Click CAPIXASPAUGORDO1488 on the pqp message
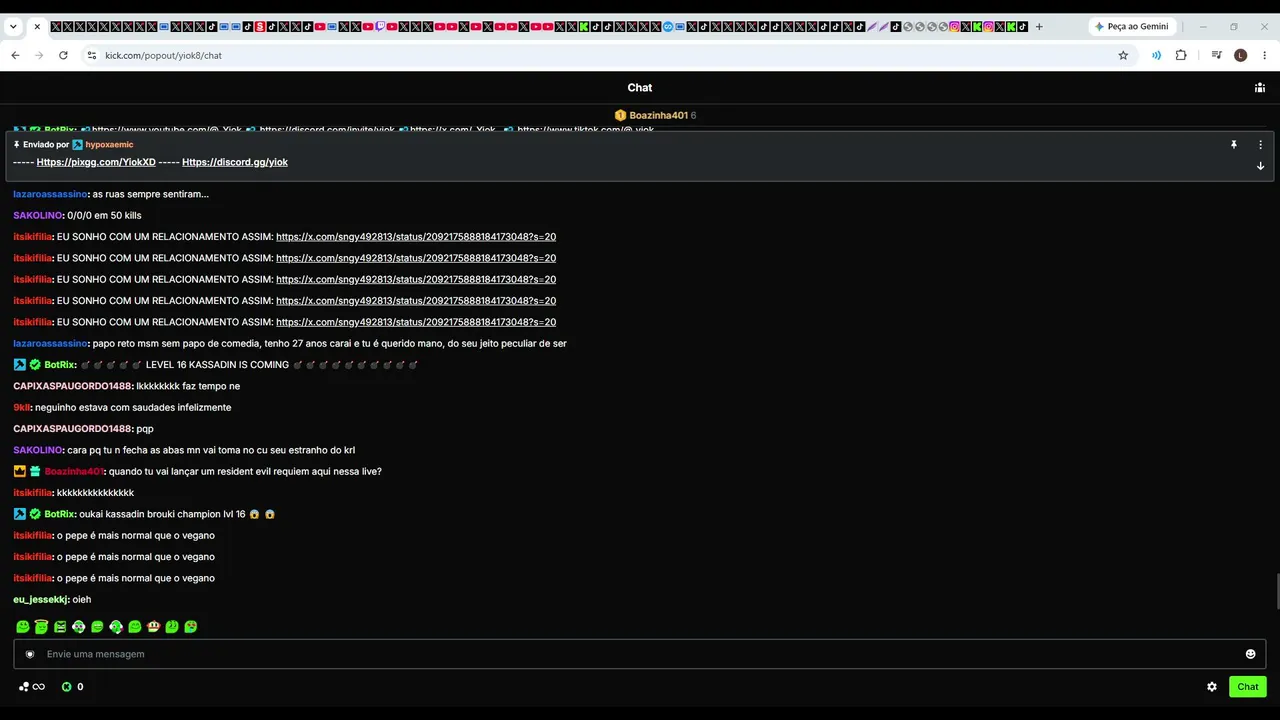1280x720 pixels. pos(72,429)
